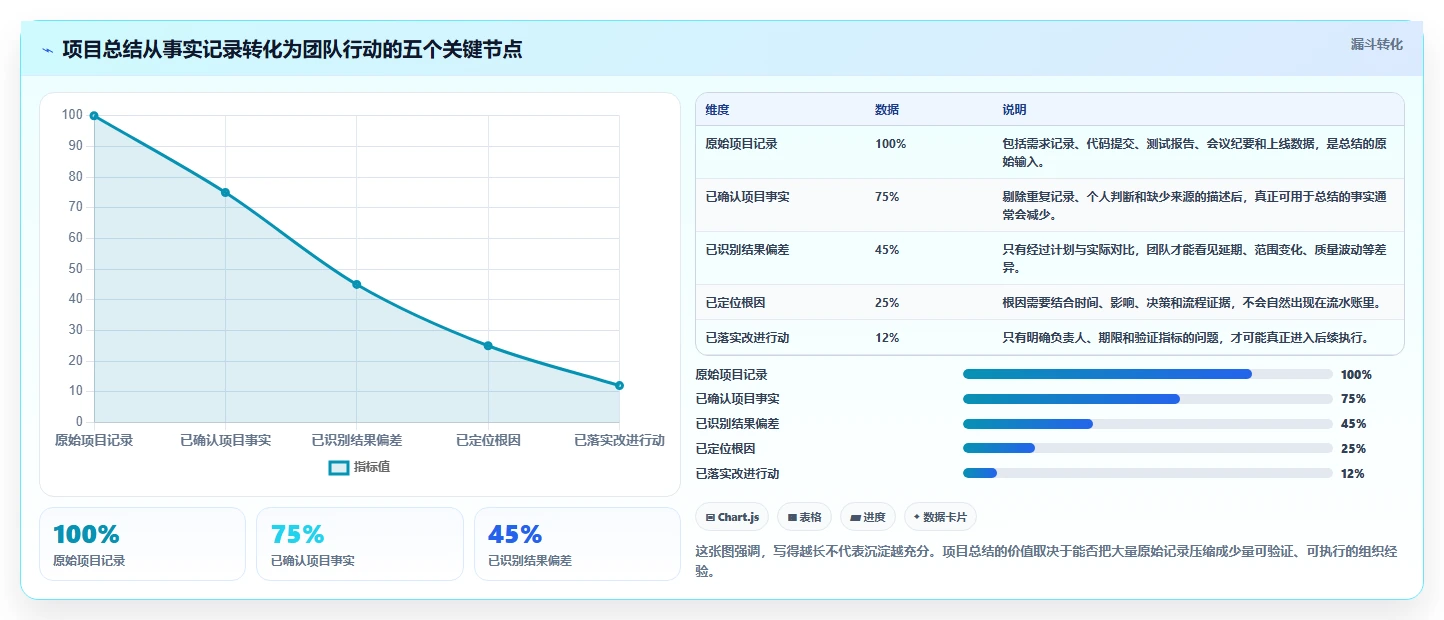Click the 指标值 legend label
The height and width of the screenshot is (620, 1444).
[x=372, y=467]
